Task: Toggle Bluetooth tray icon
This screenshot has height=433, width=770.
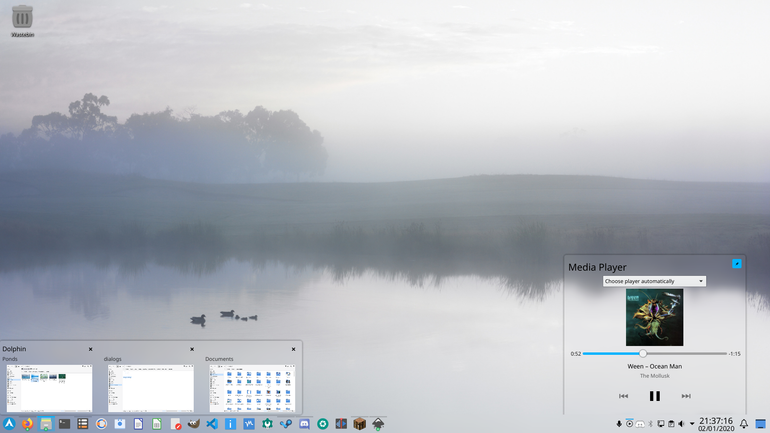Action: click(651, 424)
